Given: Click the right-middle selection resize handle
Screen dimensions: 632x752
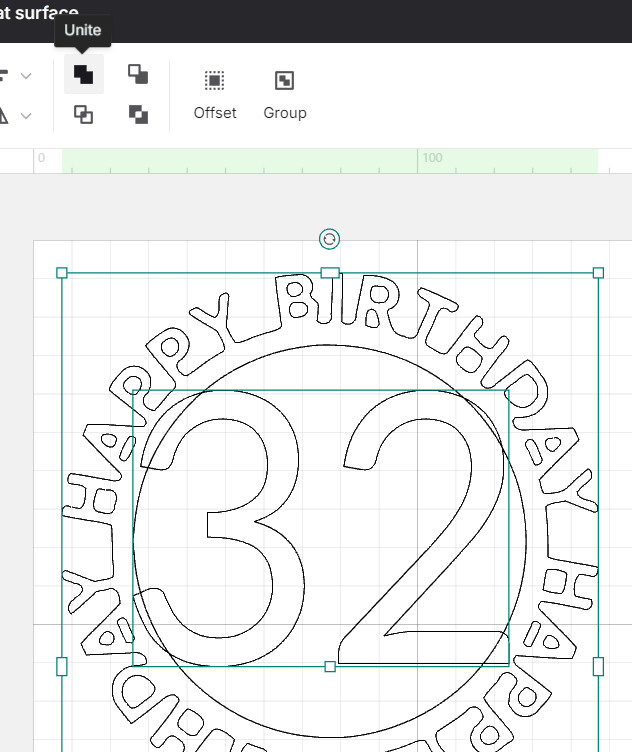Looking at the screenshot, I should 598,666.
